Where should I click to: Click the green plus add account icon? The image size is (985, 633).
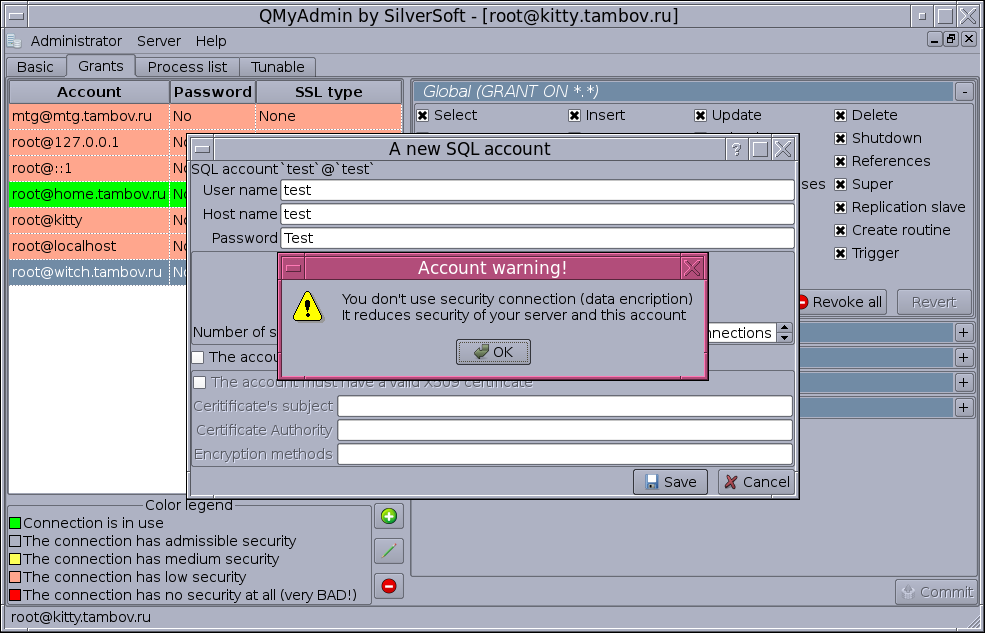point(389,516)
